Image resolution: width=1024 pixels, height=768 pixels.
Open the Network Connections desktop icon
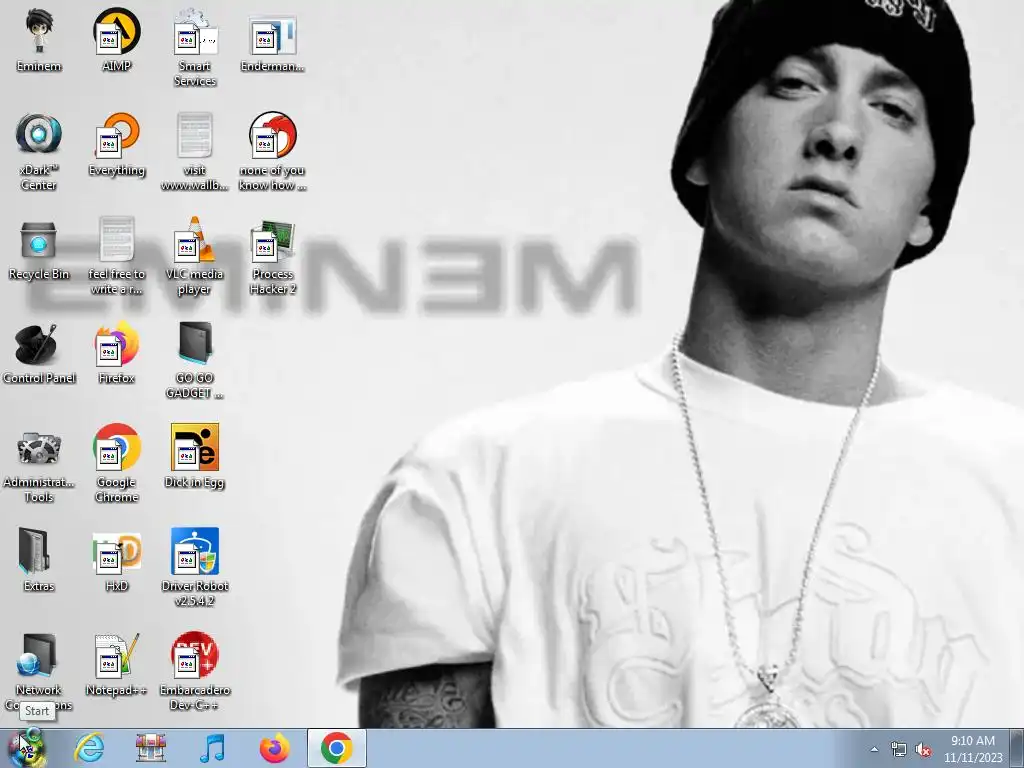pos(39,671)
